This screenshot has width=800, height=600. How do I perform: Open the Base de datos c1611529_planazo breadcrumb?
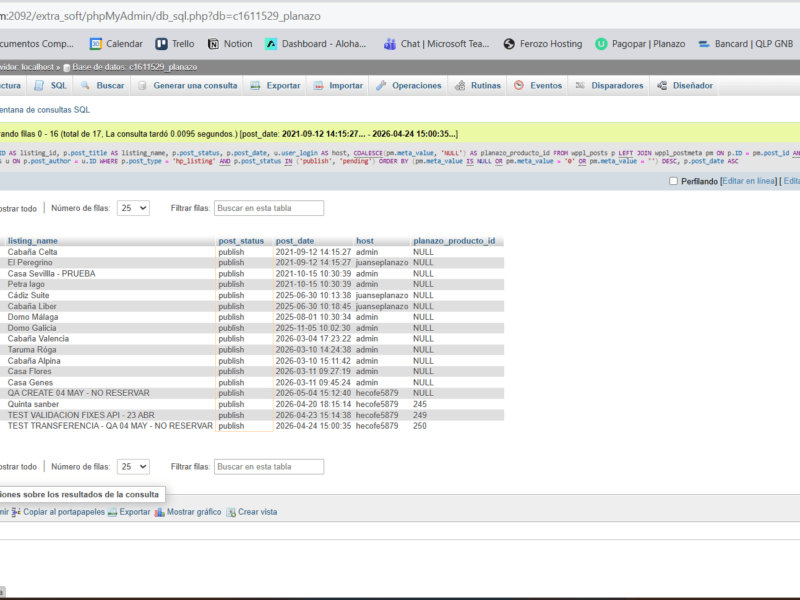(x=135, y=67)
